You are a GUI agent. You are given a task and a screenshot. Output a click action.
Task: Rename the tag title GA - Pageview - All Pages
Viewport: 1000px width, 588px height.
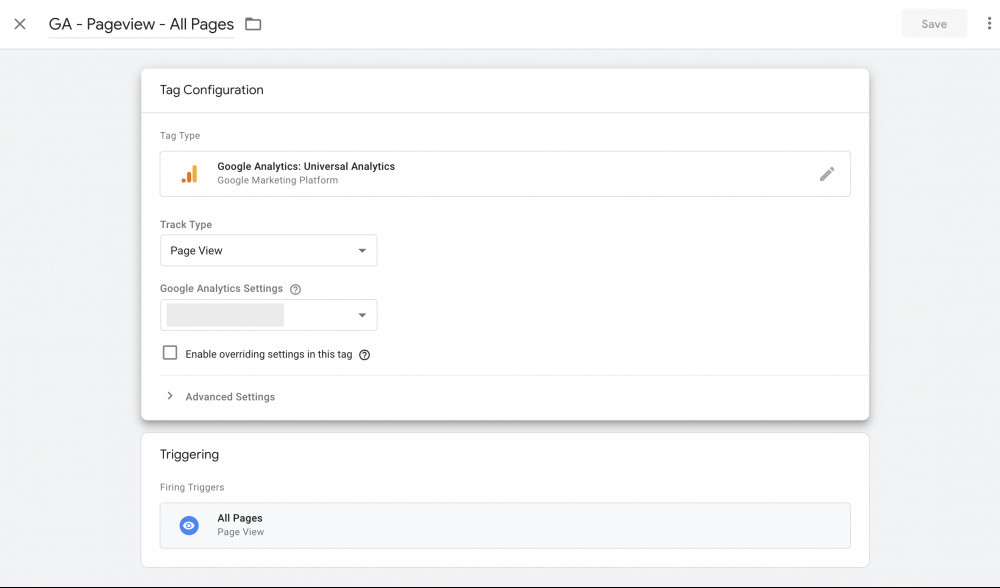141,24
